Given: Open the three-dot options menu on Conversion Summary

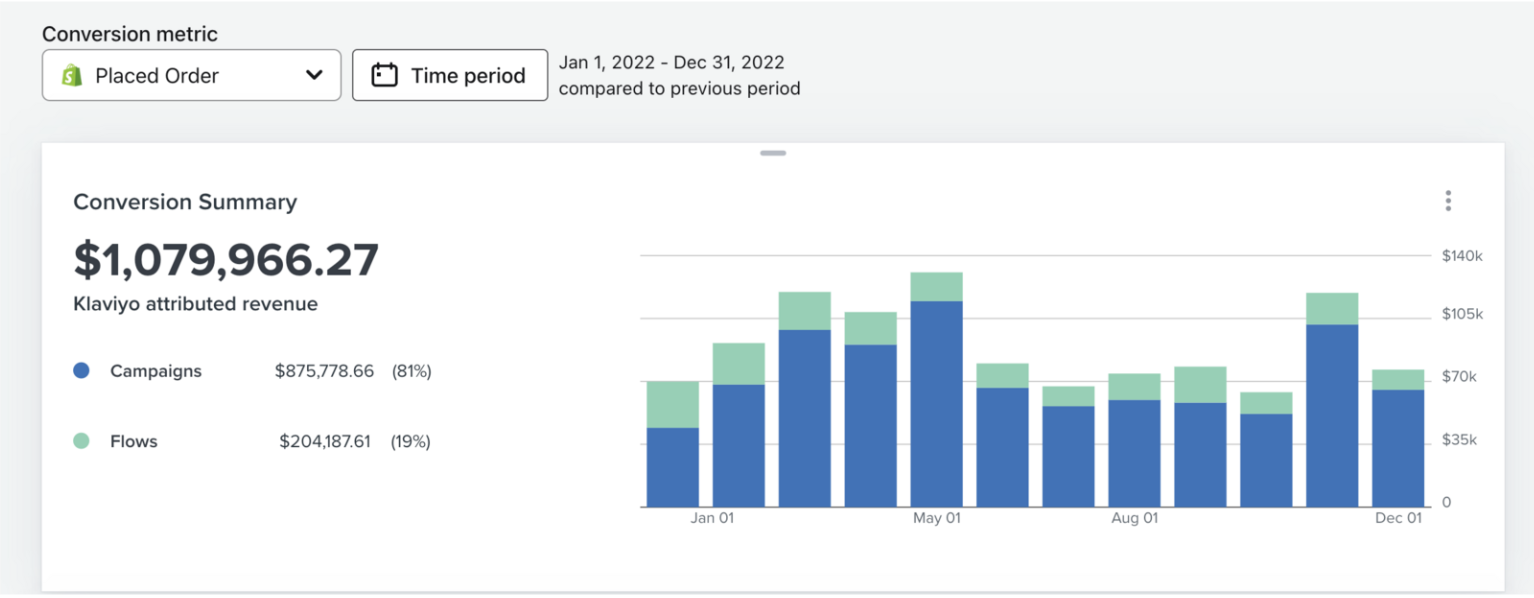Looking at the screenshot, I should tap(1447, 200).
